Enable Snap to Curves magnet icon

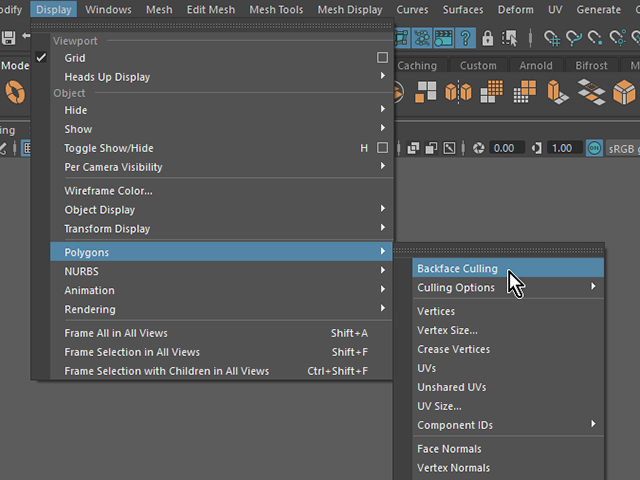coord(573,38)
